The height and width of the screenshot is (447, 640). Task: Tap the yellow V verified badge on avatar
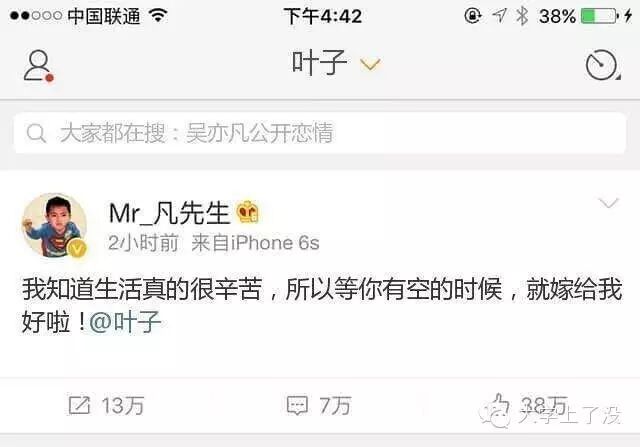(77, 248)
